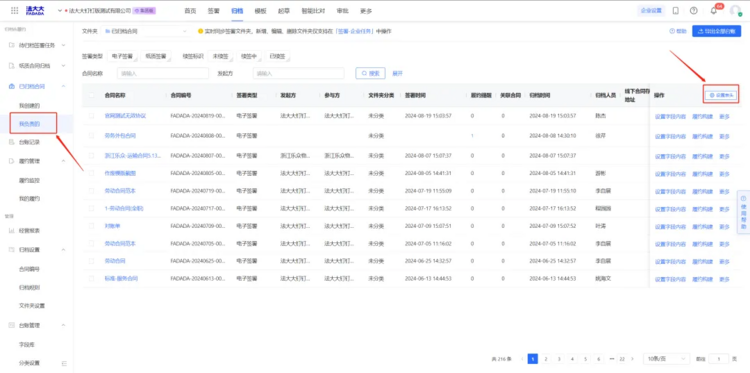Viewport: 750px width, 373px height.
Task: Click the notification bell icon
Action: (x=713, y=11)
